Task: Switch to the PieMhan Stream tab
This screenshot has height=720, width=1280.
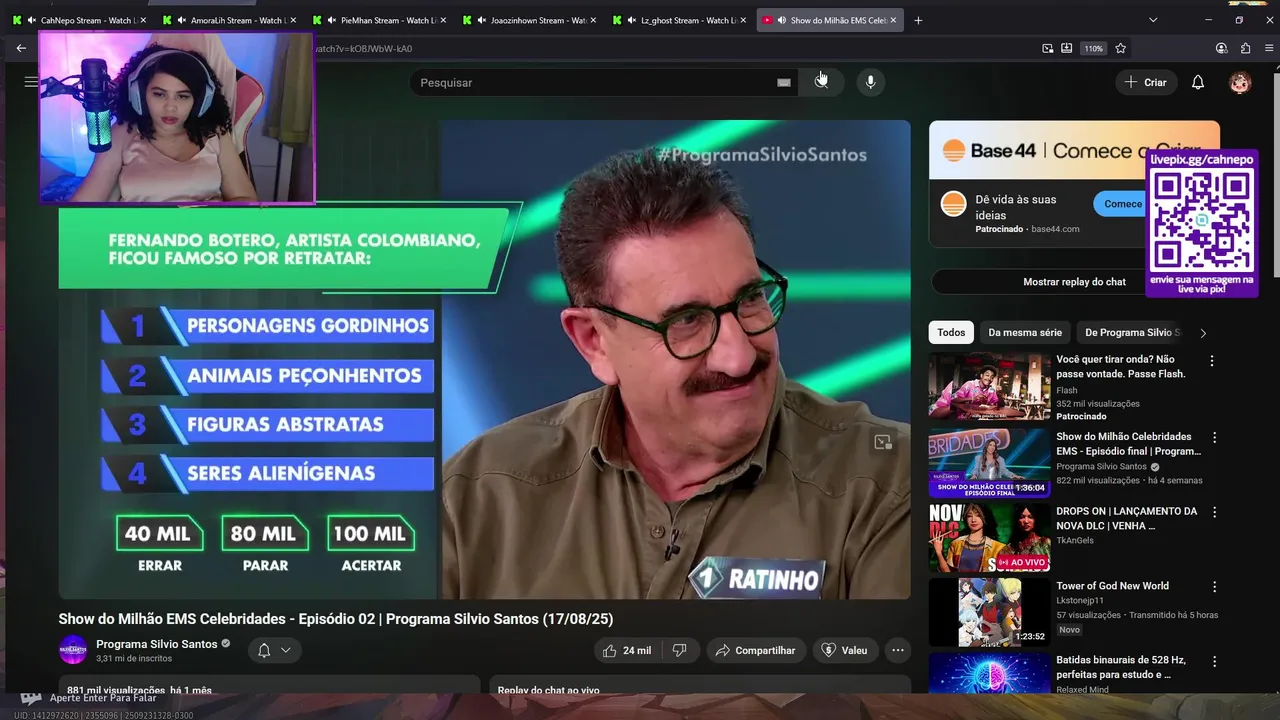Action: 379,20
